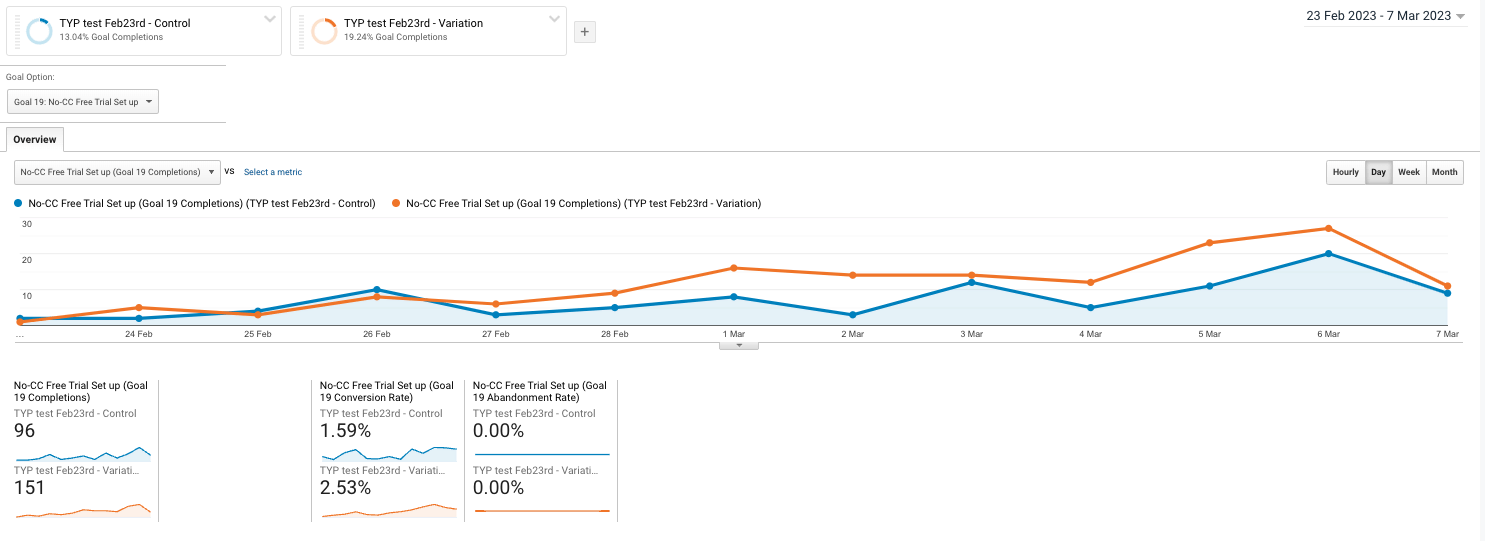Open the Goal Option dropdown

point(85,102)
